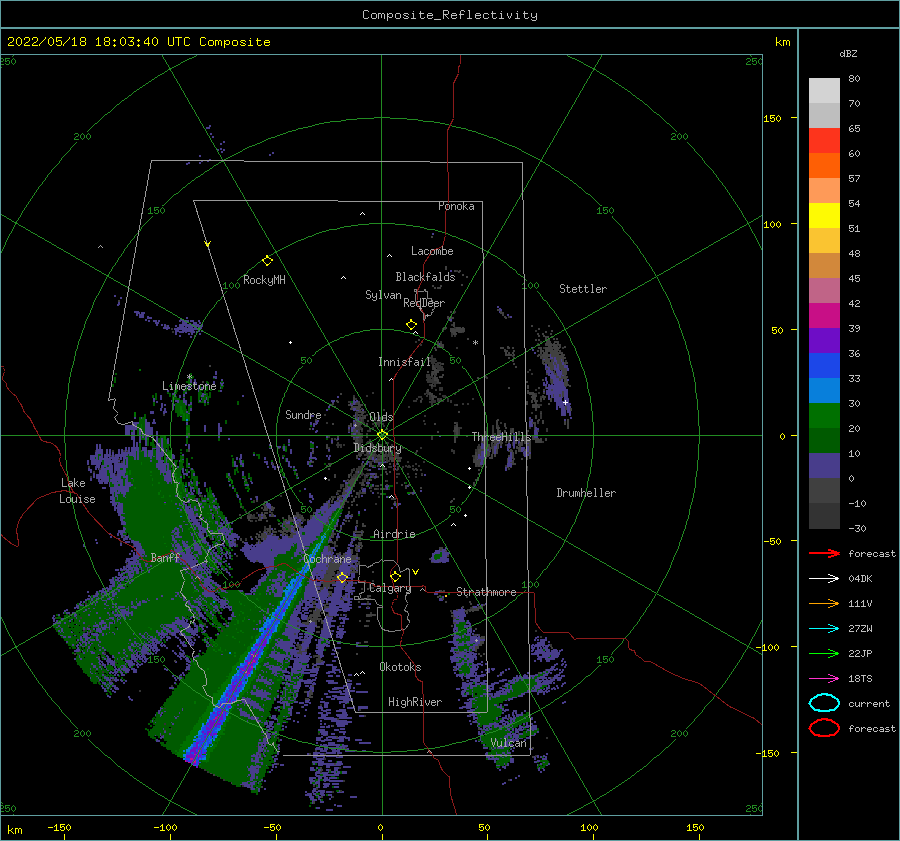Click the Lake Louise label
Screen dimensions: 900x841
tap(77, 491)
